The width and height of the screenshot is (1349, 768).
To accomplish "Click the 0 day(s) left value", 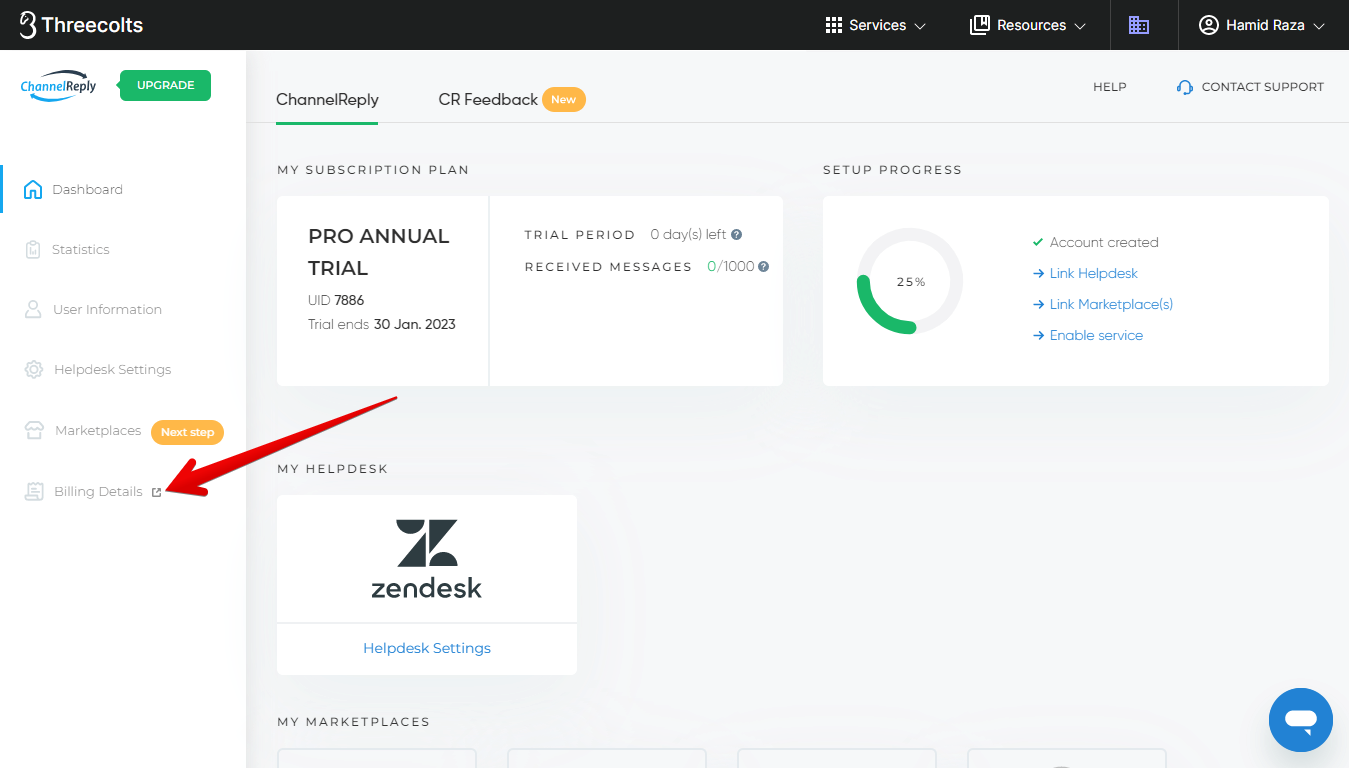I will (688, 235).
